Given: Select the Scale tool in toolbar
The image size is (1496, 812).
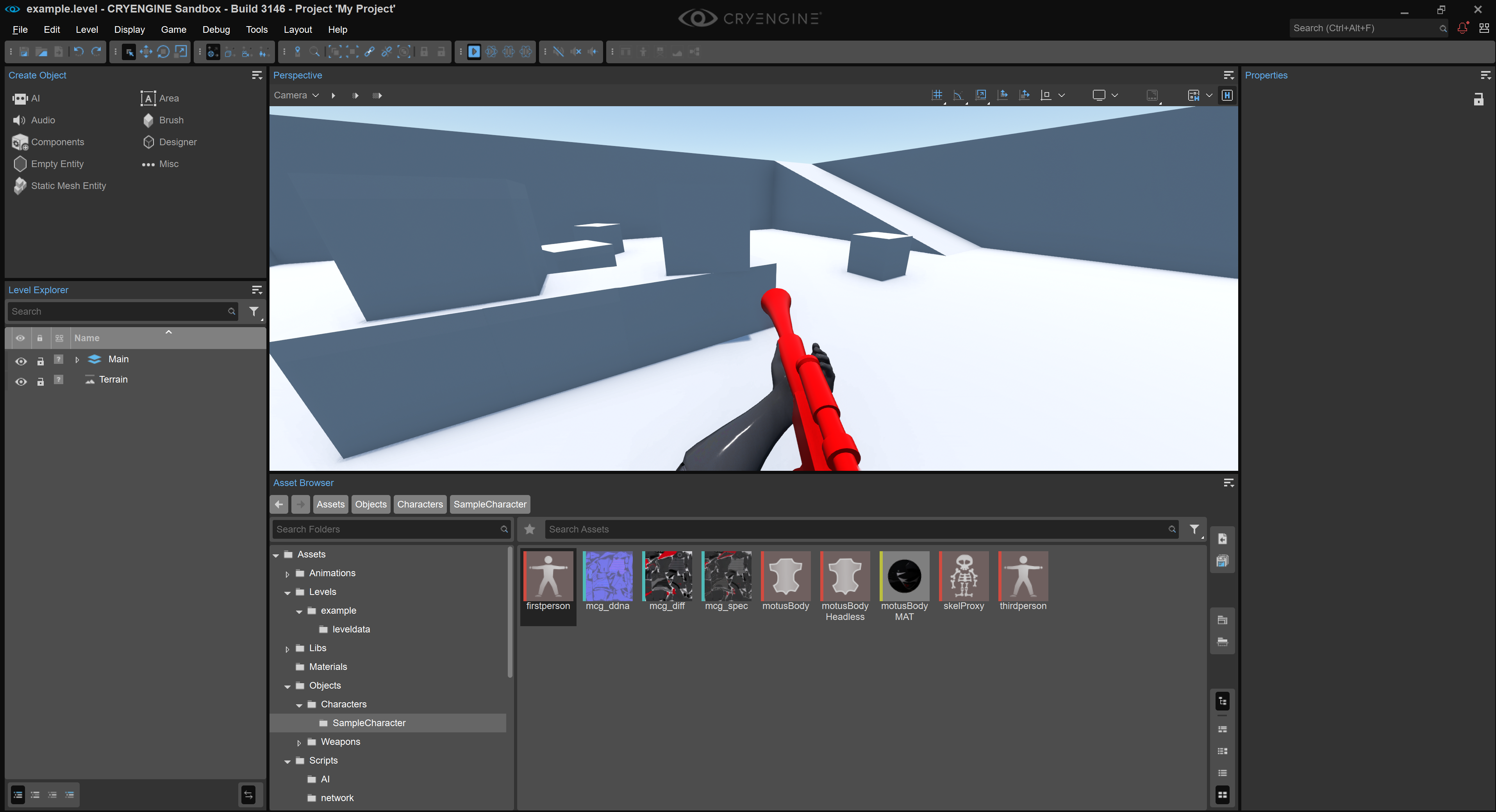Looking at the screenshot, I should coord(181,52).
